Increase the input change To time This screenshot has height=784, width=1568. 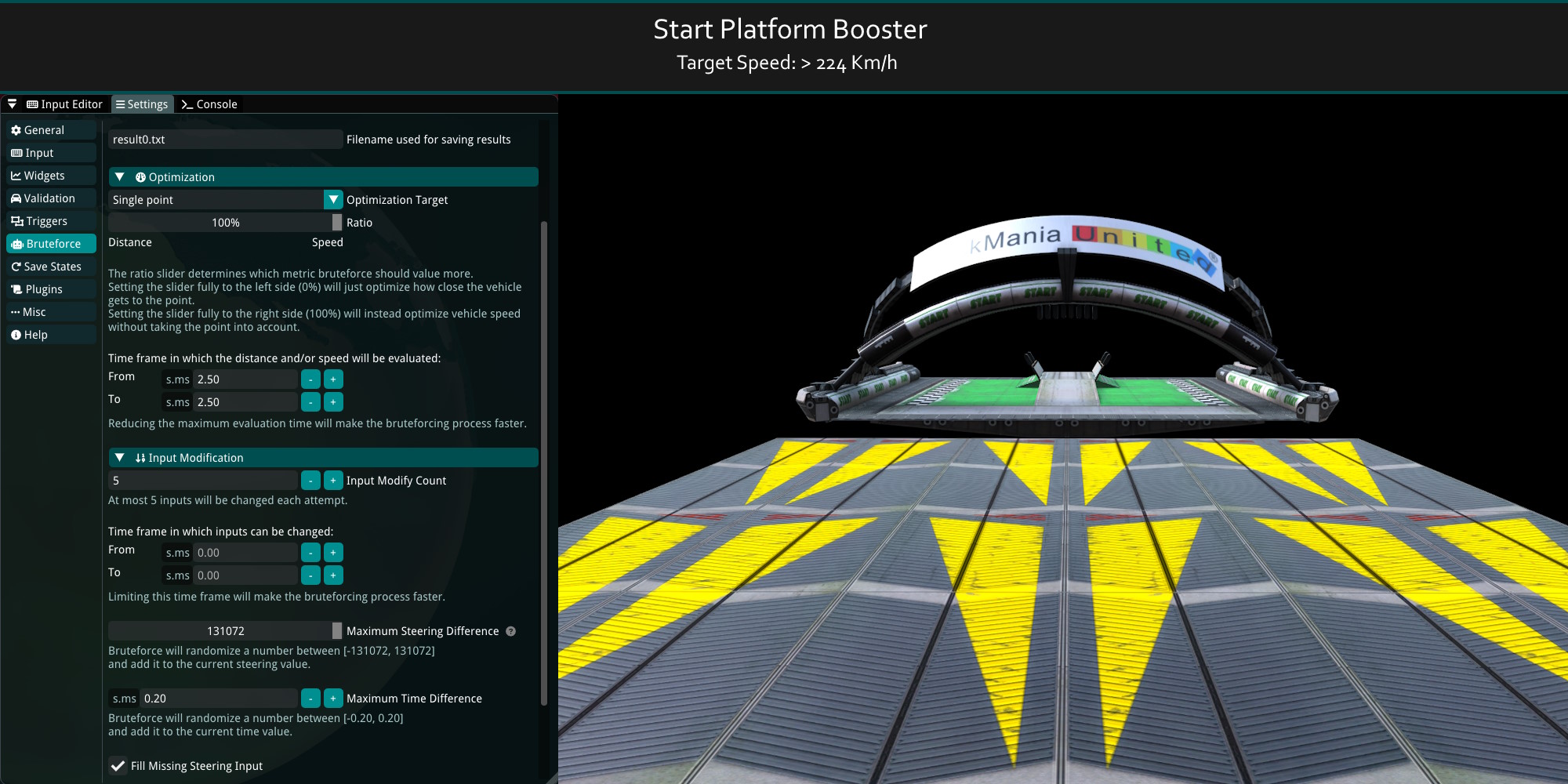tap(333, 575)
